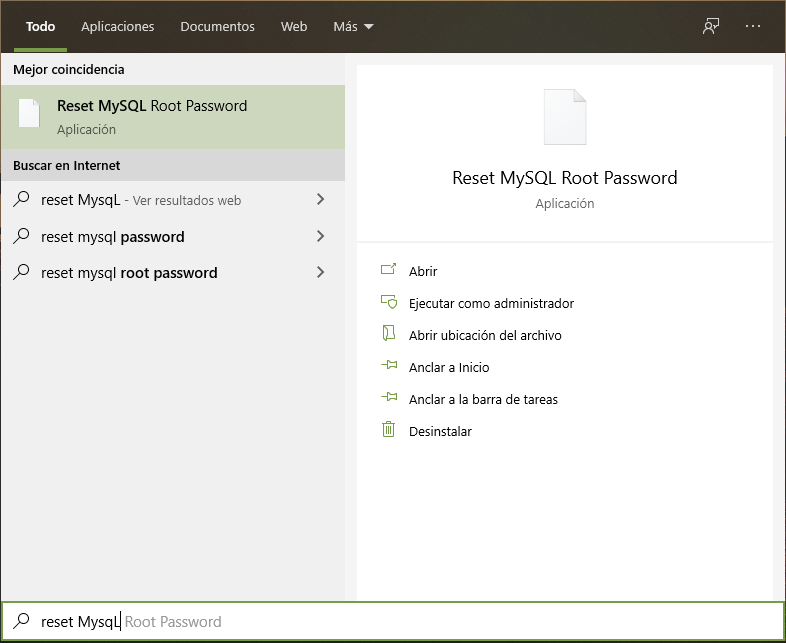Image resolution: width=786 pixels, height=643 pixels.
Task: Expand arrow for 'reset mysql password'
Action: 320,237
